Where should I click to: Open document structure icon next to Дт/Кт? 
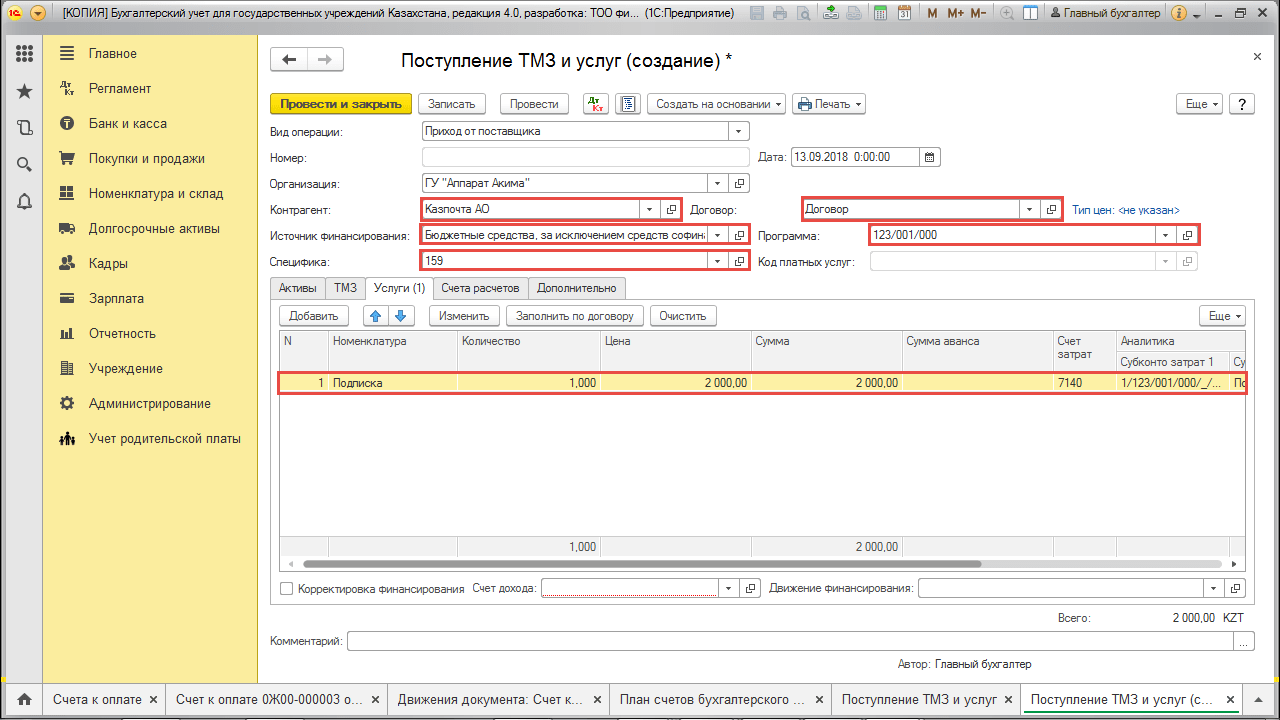click(x=628, y=103)
